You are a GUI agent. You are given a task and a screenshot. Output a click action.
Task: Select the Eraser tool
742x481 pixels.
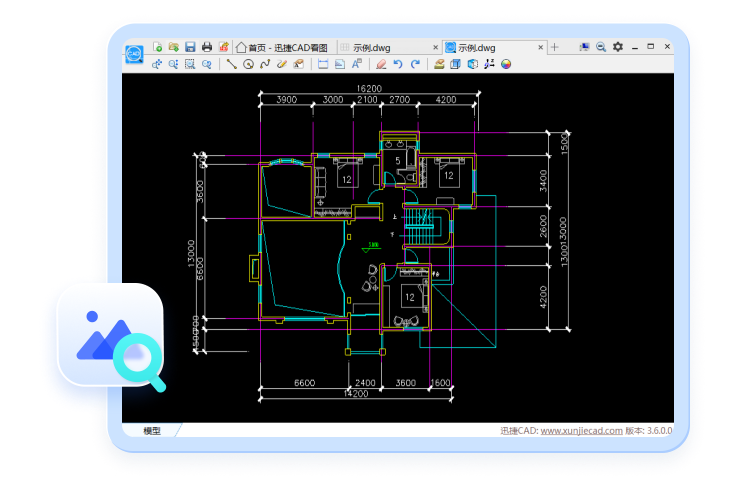pyautogui.click(x=380, y=64)
